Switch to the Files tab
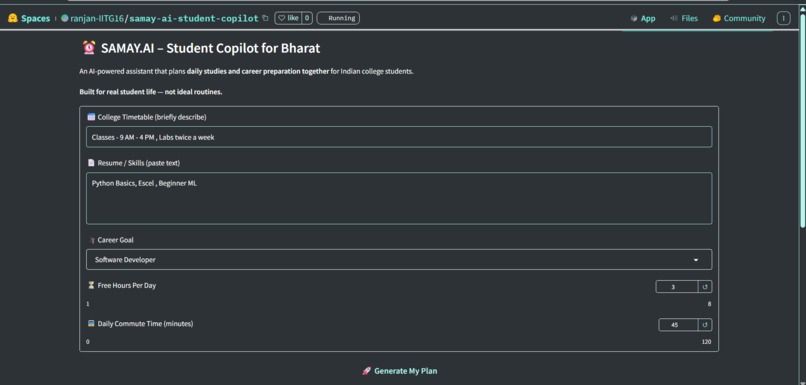The image size is (806, 385). point(684,19)
